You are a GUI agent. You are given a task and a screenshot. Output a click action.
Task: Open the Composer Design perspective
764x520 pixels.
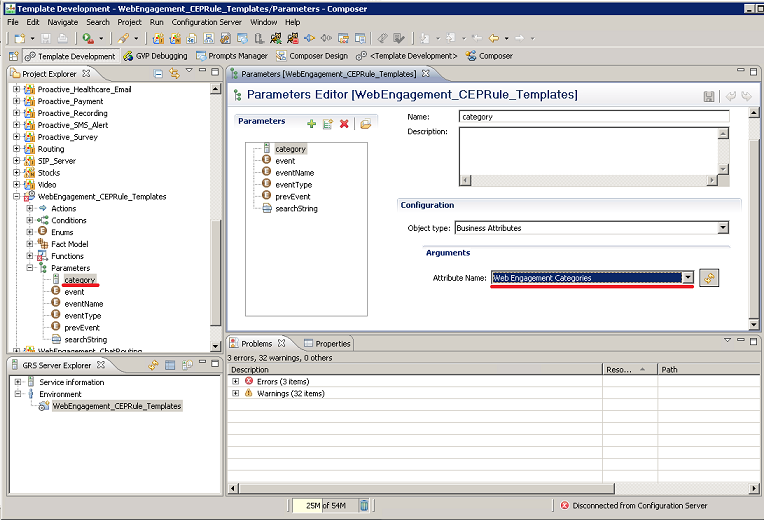312,56
